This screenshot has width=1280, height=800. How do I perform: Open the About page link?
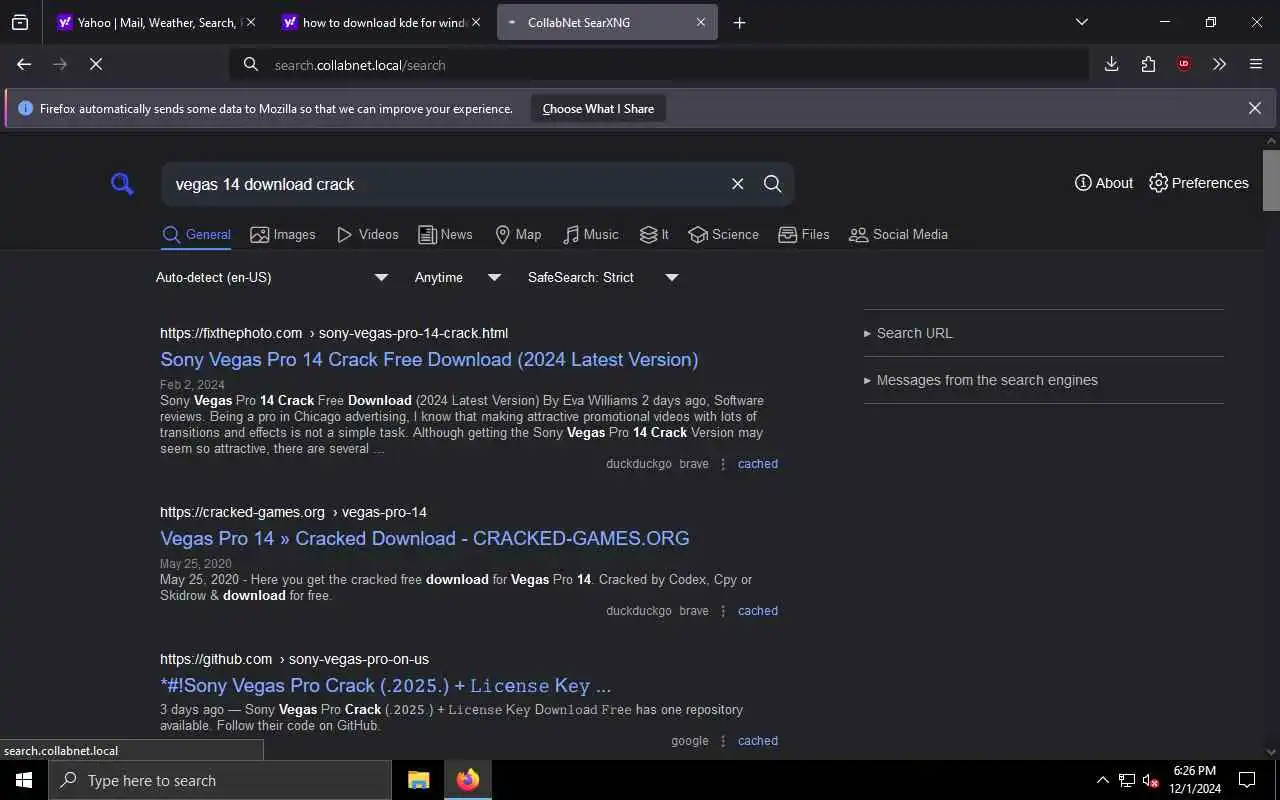pos(1104,183)
